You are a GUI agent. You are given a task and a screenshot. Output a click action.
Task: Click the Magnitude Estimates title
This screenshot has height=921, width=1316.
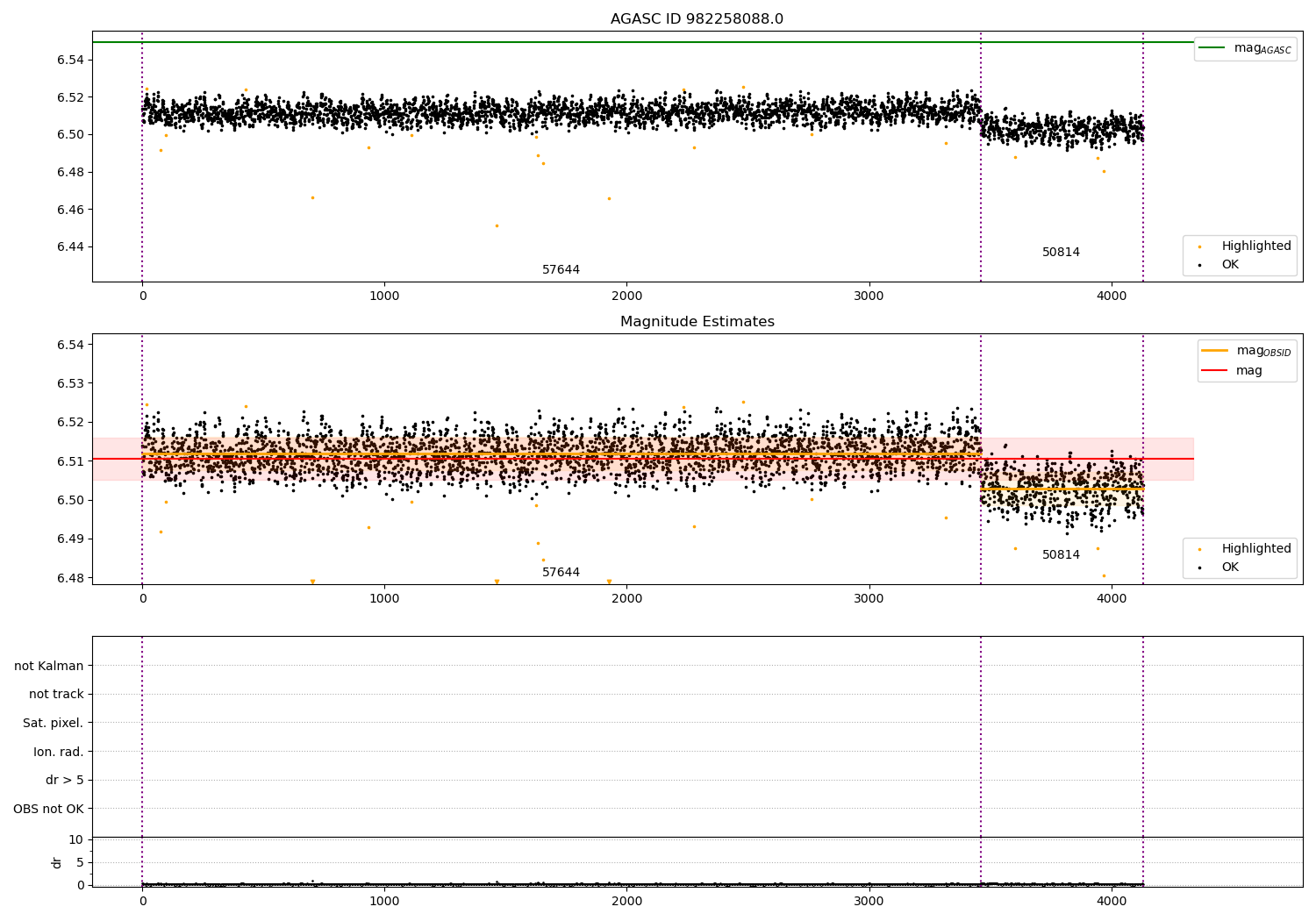coord(697,322)
